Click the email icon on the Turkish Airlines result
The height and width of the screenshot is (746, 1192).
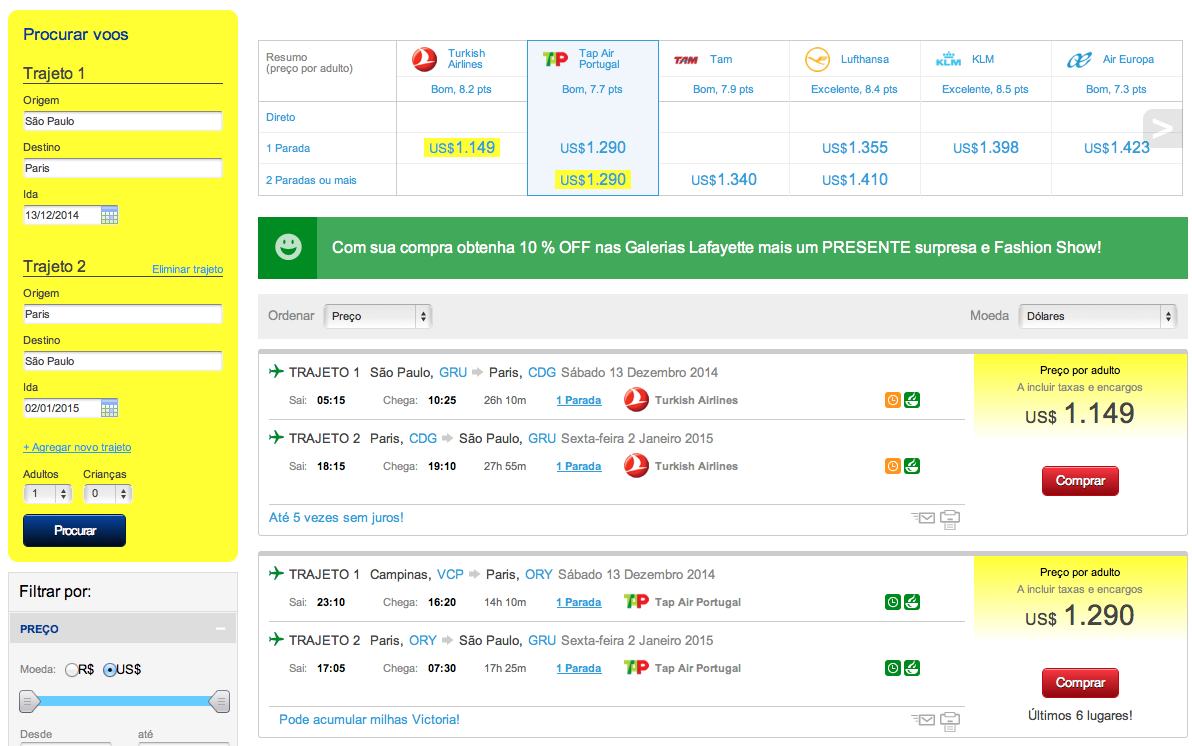click(923, 517)
